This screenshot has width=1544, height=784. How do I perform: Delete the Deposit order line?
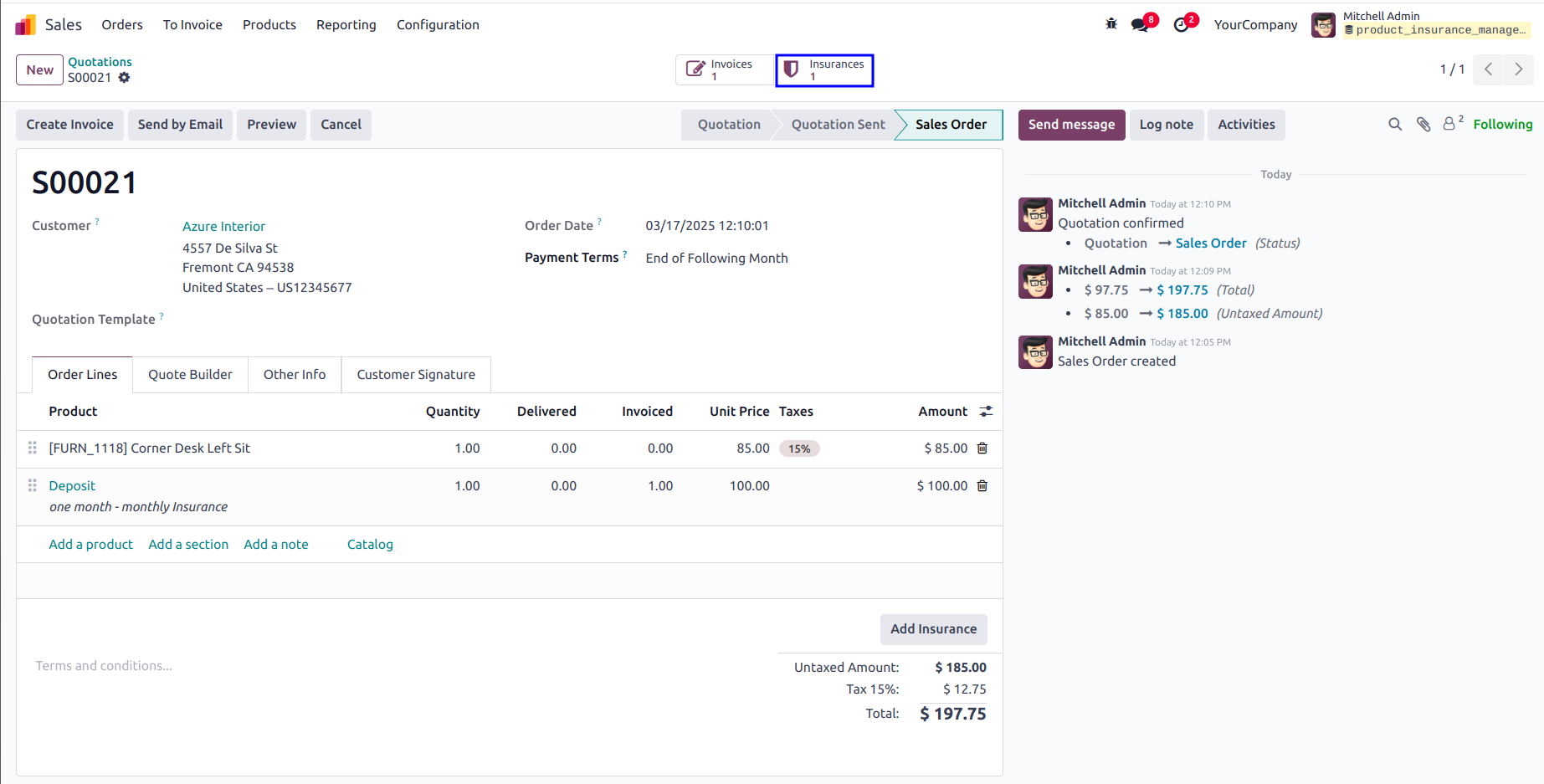[982, 486]
